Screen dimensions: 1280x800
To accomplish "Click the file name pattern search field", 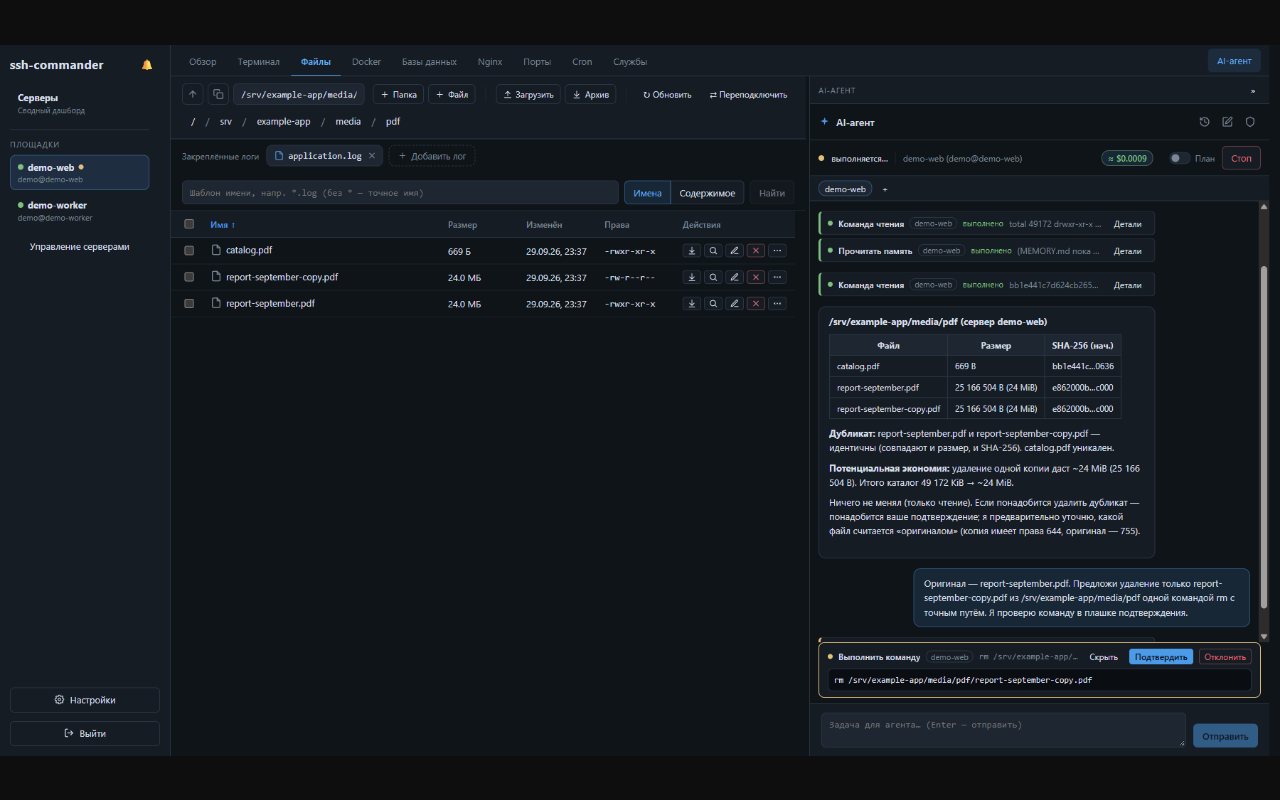I will tap(400, 193).
